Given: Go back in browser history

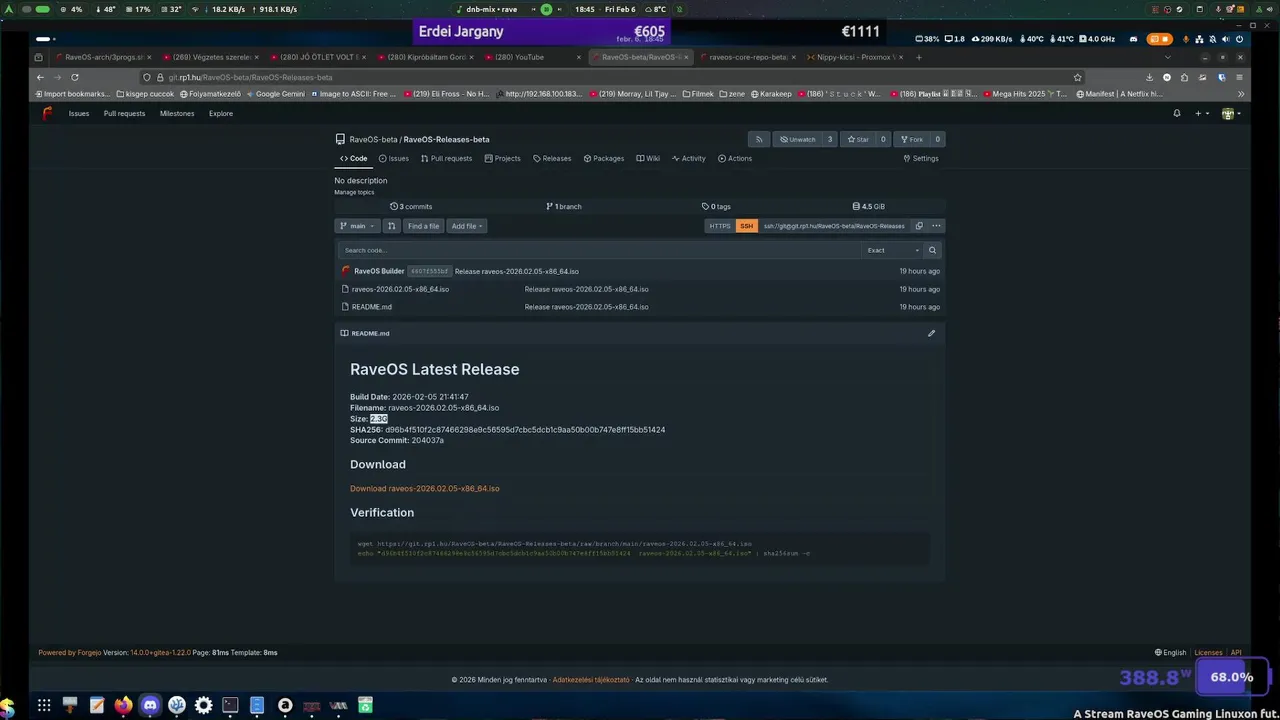Looking at the screenshot, I should pos(40,77).
